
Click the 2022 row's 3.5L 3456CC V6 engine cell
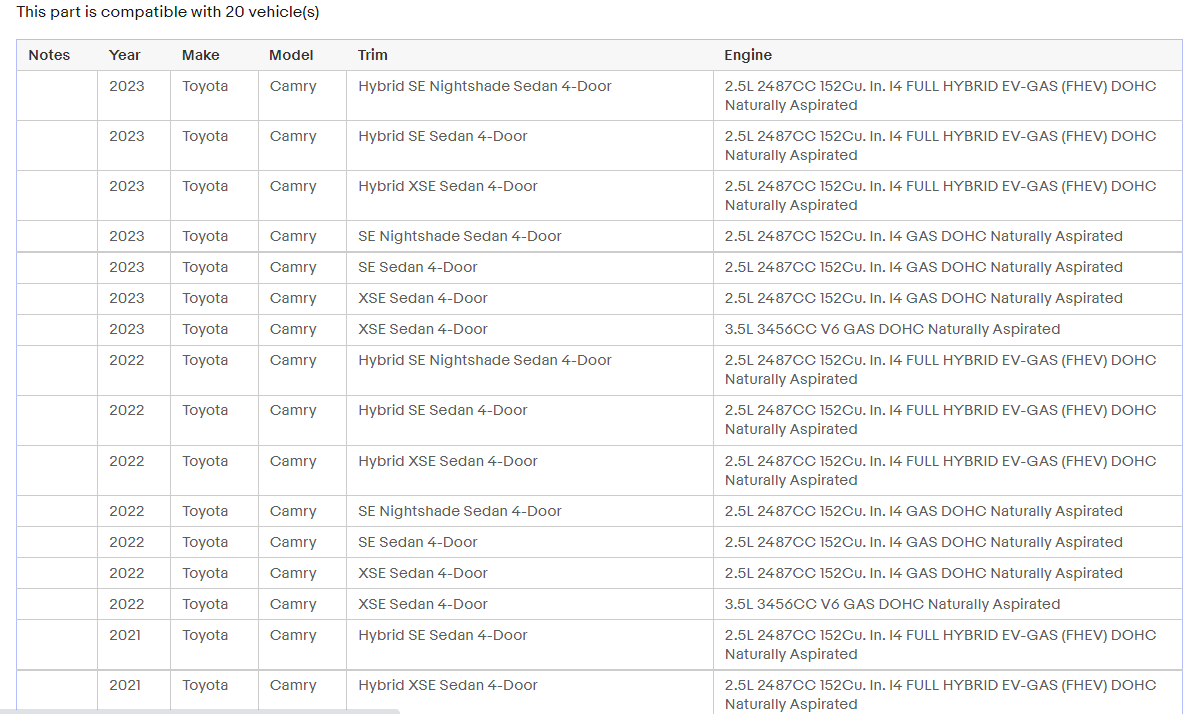(948, 604)
